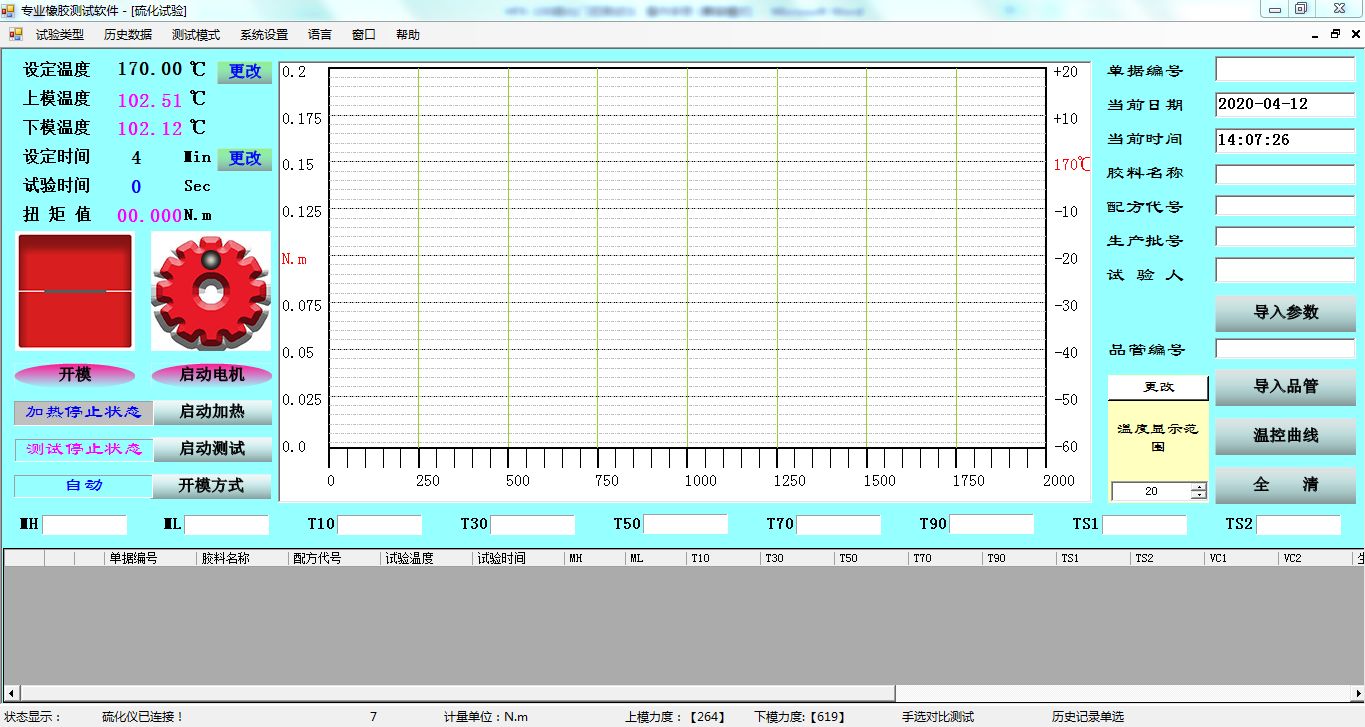The height and width of the screenshot is (727, 1365).
Task: Open the 语言 menu
Action: [x=320, y=34]
